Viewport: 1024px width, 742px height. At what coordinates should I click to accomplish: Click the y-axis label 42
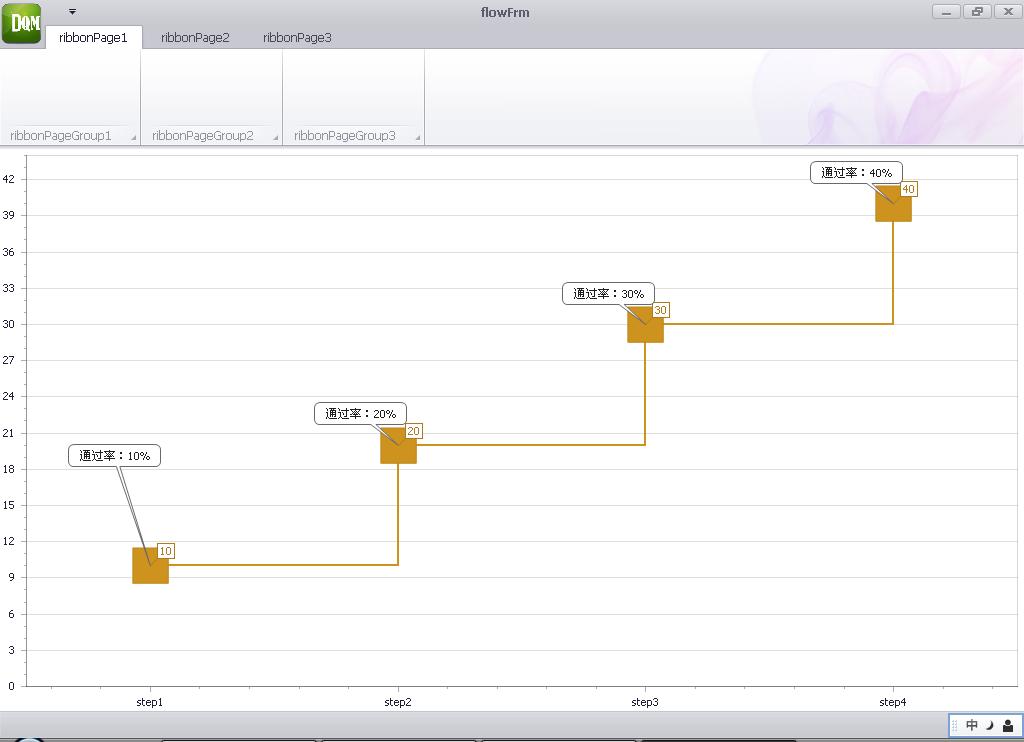(x=8, y=179)
